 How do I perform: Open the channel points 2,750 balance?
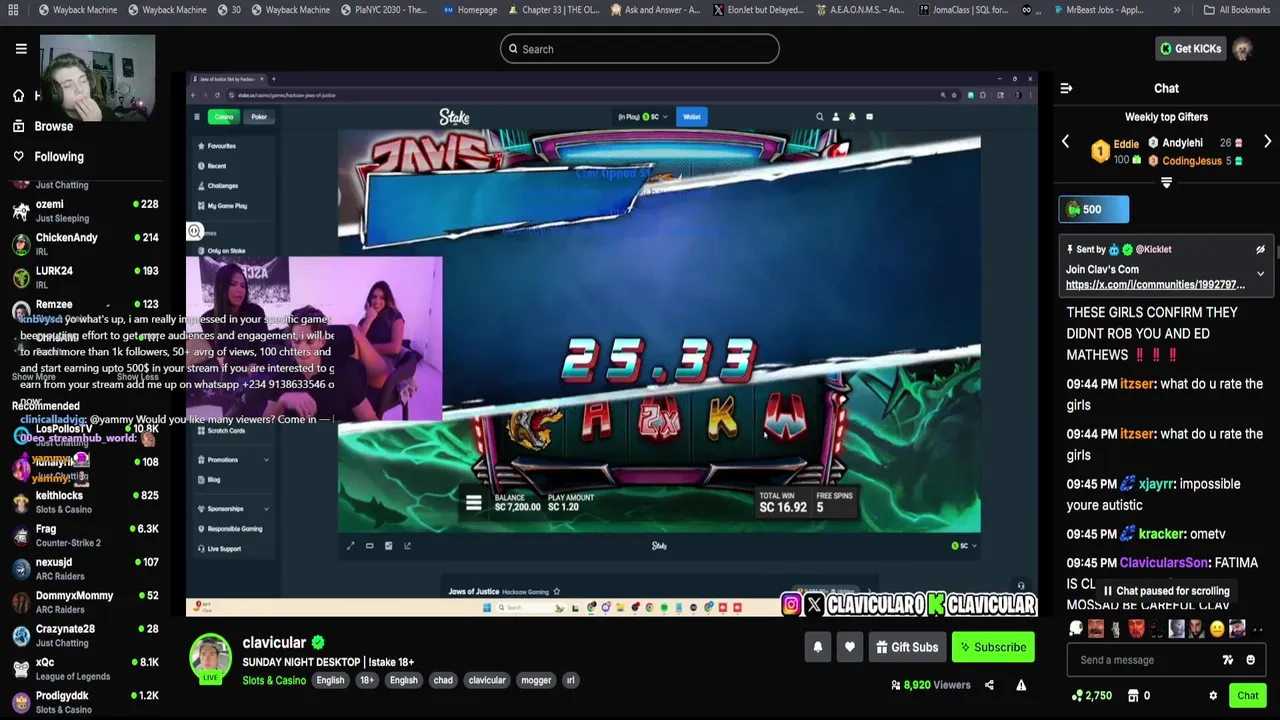[x=1091, y=695]
